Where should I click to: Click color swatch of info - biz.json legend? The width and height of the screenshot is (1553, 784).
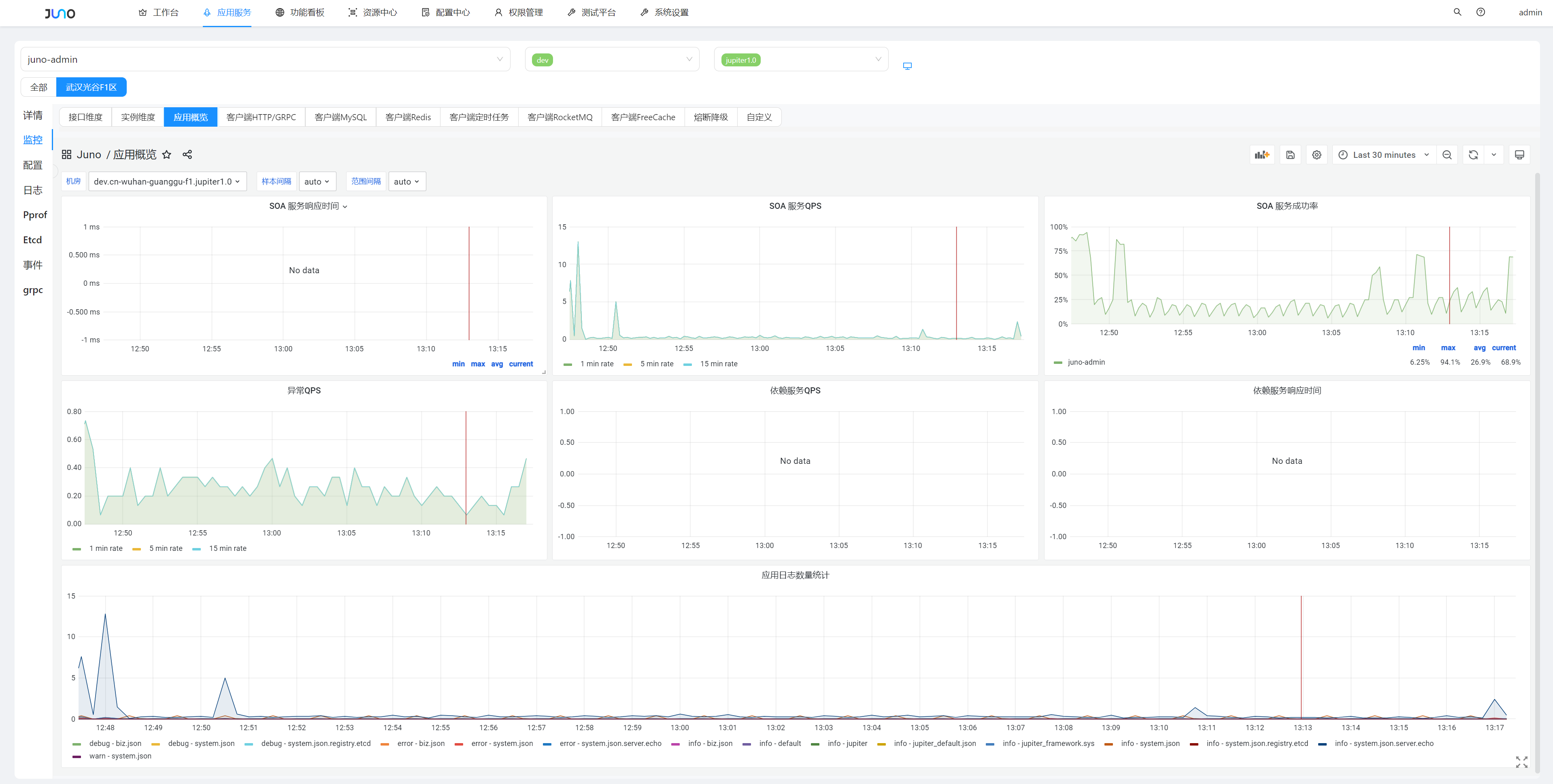(x=675, y=744)
